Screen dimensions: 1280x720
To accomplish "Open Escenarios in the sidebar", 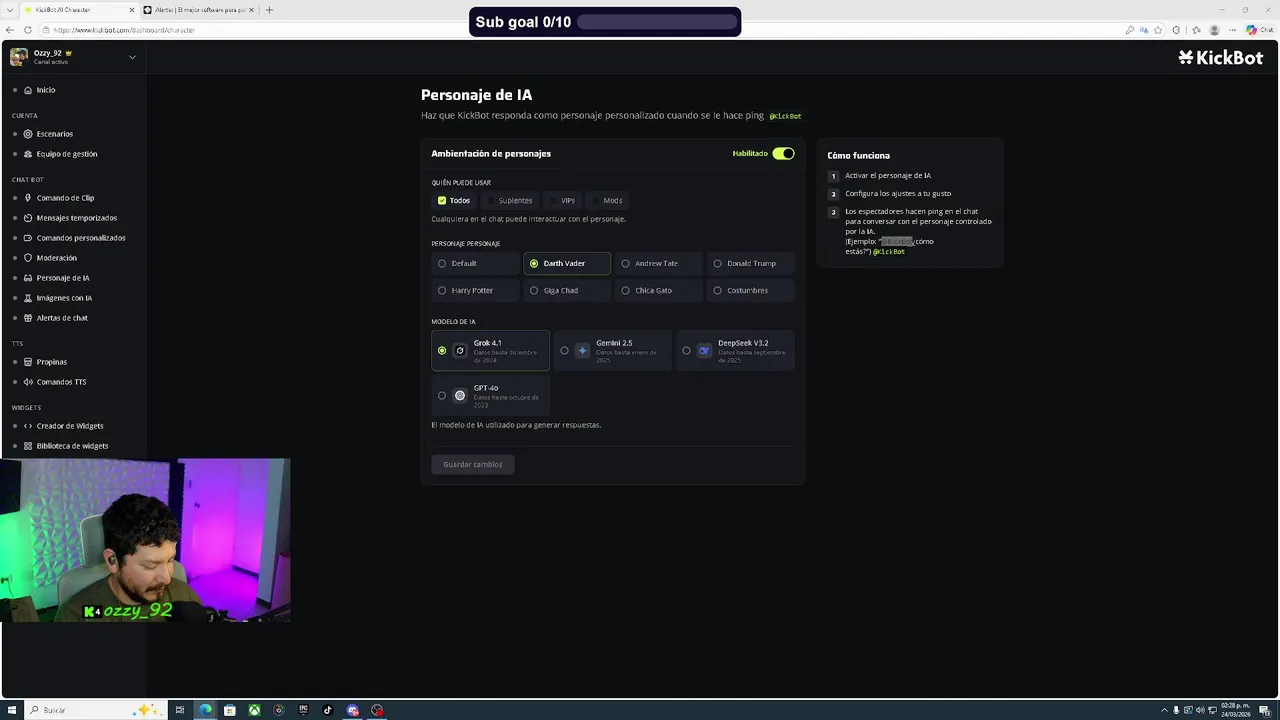I will (x=54, y=134).
